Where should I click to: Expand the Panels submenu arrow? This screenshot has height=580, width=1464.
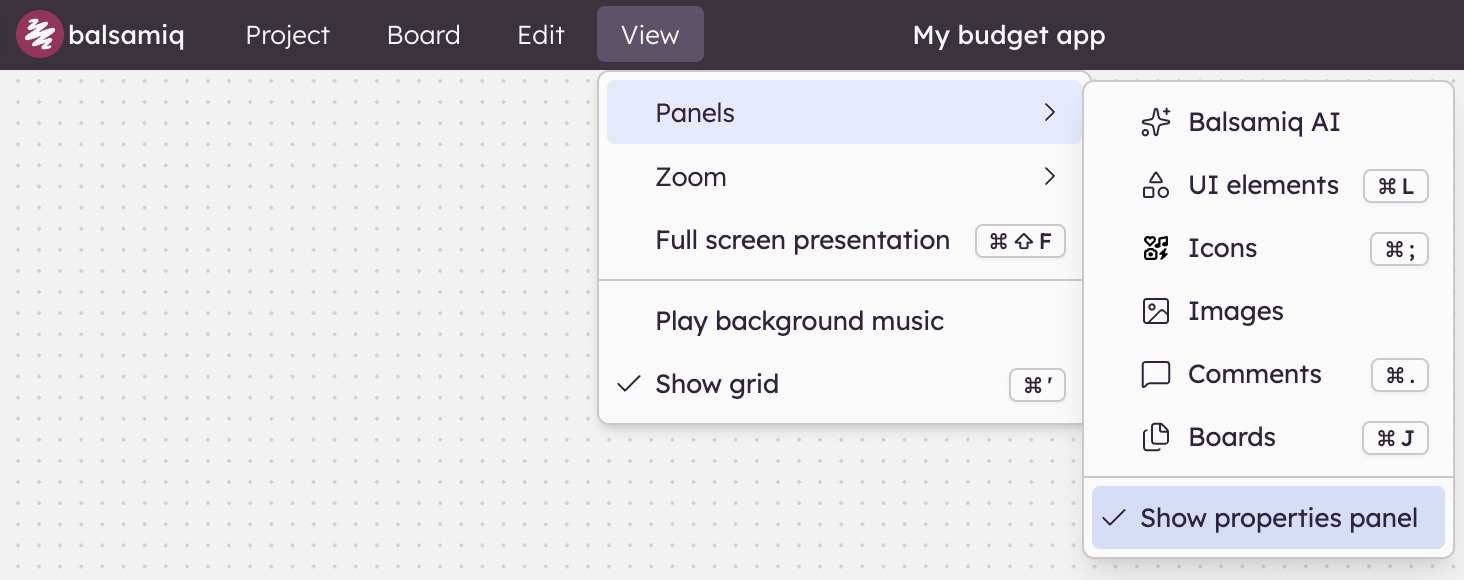pos(1049,113)
